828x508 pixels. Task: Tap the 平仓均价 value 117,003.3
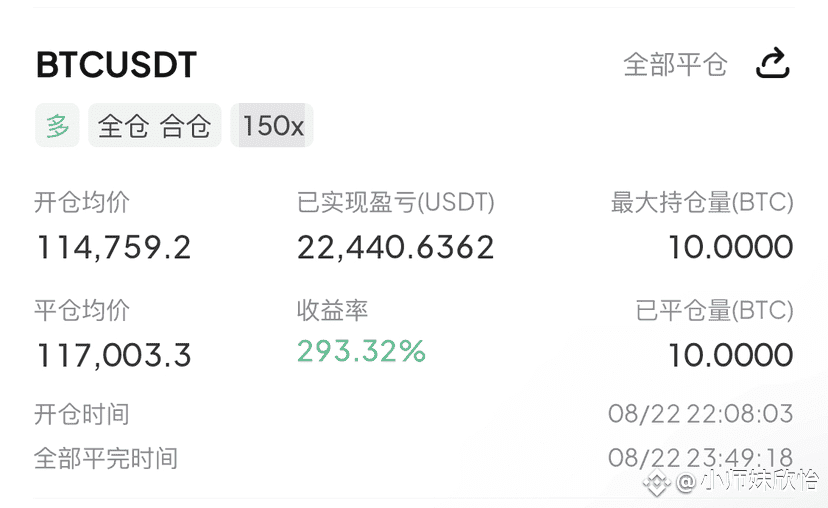114,355
